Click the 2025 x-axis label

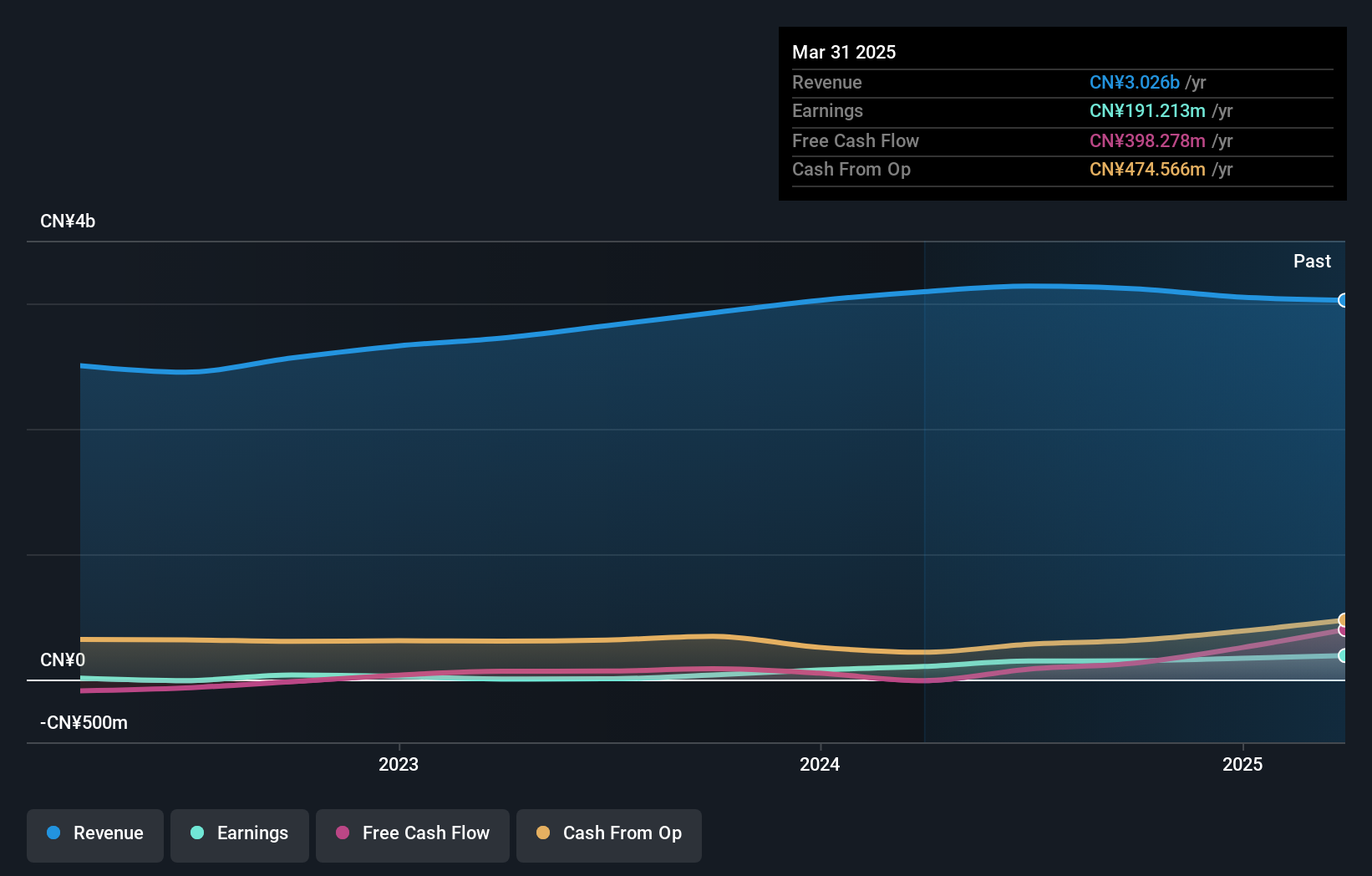pos(1242,764)
